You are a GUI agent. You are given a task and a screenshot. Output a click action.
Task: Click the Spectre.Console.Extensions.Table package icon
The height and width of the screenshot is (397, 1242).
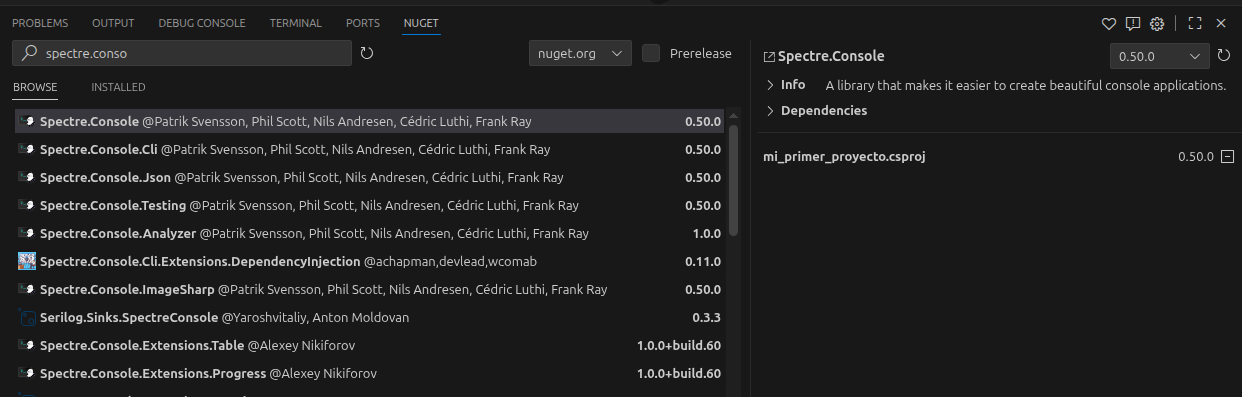(27, 346)
